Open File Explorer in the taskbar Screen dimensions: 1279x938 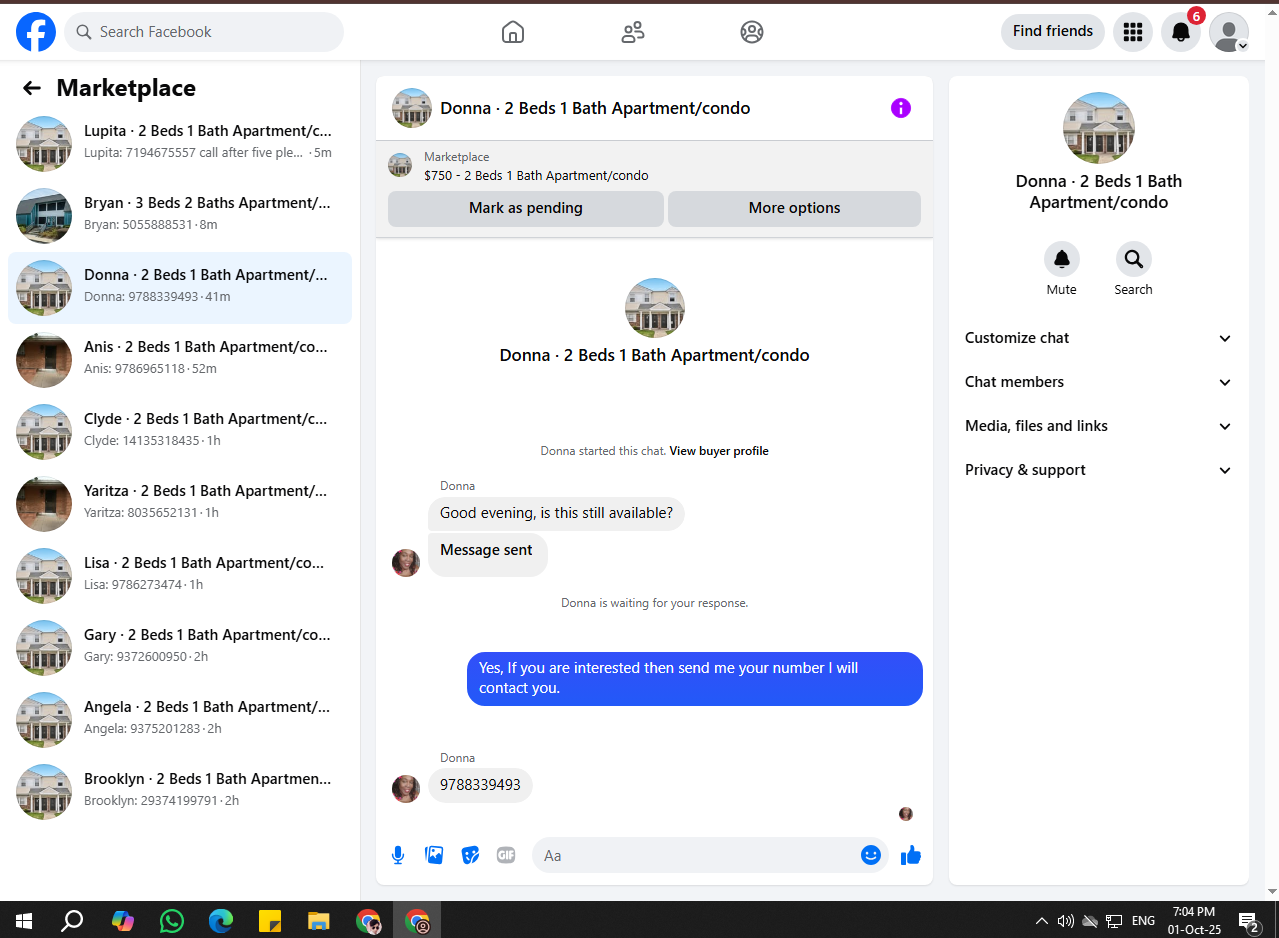click(x=319, y=921)
